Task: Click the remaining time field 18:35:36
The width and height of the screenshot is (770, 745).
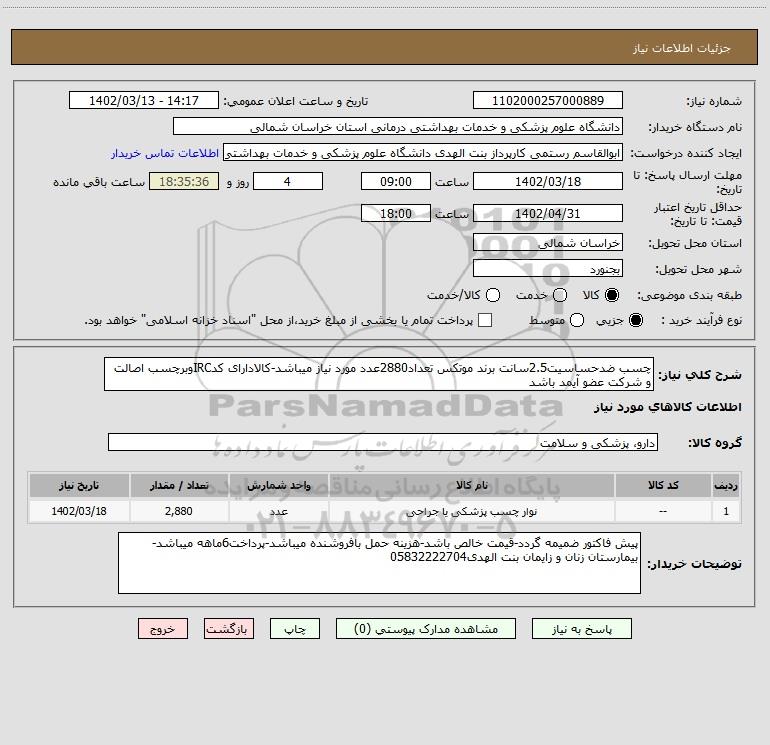Action: (184, 181)
